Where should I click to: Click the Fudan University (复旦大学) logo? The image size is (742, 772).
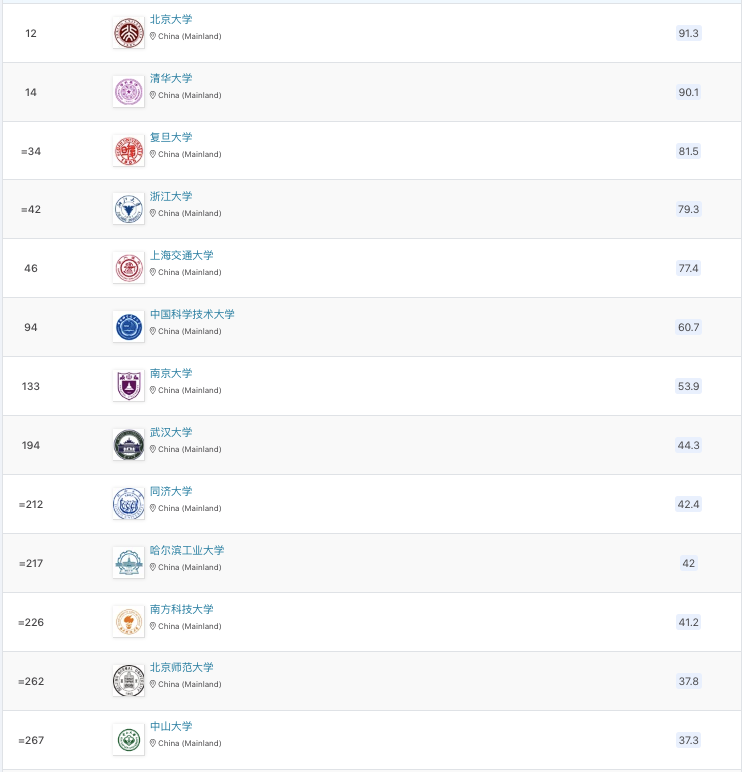[128, 151]
